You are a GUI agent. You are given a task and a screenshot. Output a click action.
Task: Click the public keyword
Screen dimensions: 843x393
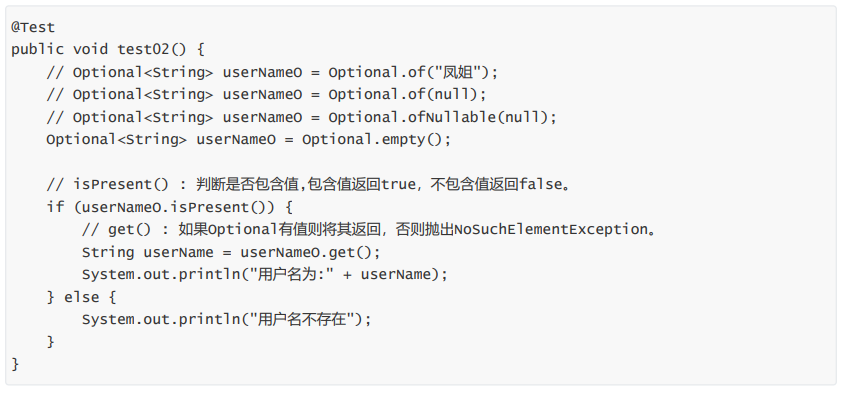coord(37,49)
